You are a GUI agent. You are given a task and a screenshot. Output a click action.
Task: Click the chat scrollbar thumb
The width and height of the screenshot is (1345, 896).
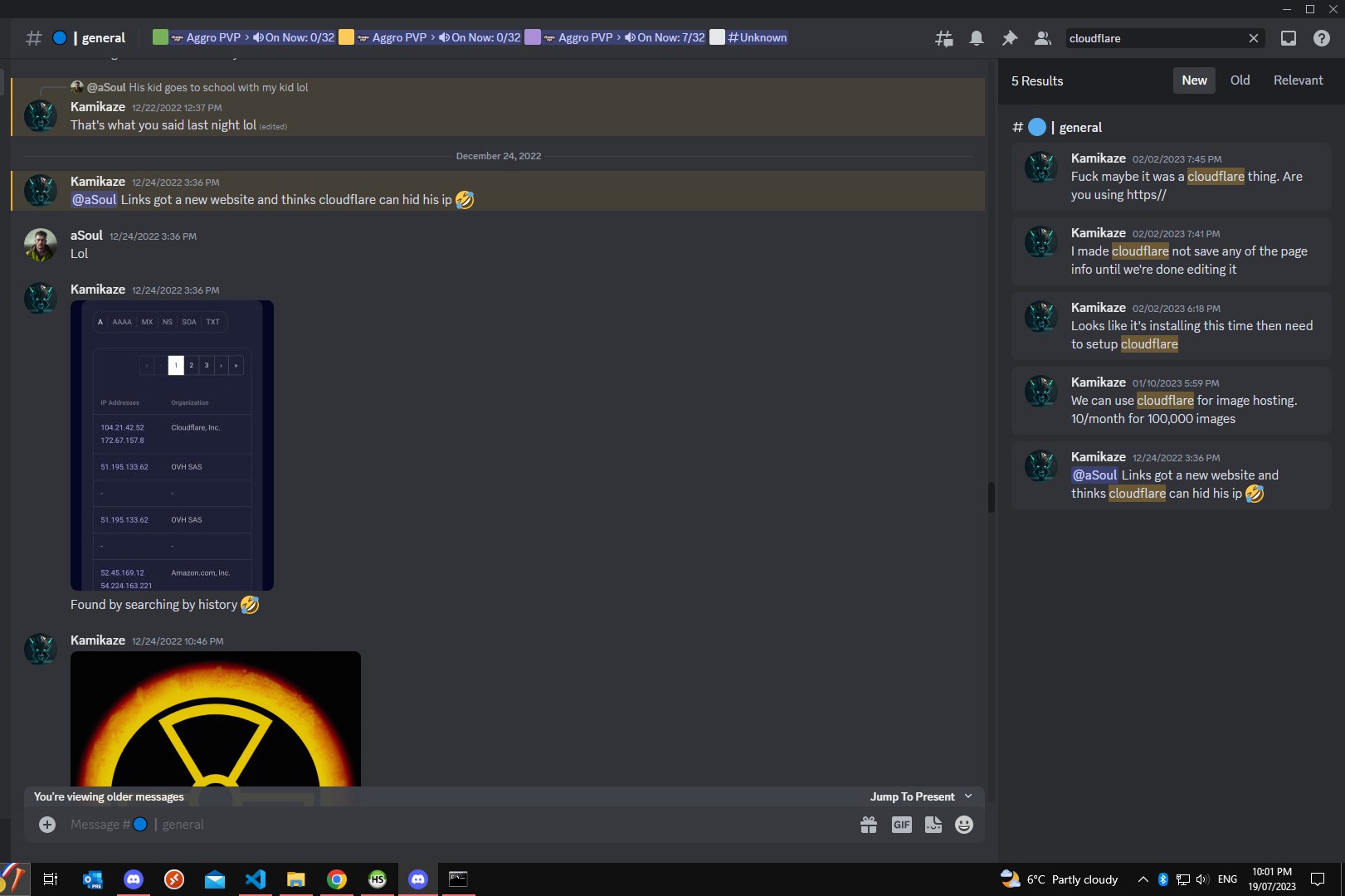coord(991,497)
